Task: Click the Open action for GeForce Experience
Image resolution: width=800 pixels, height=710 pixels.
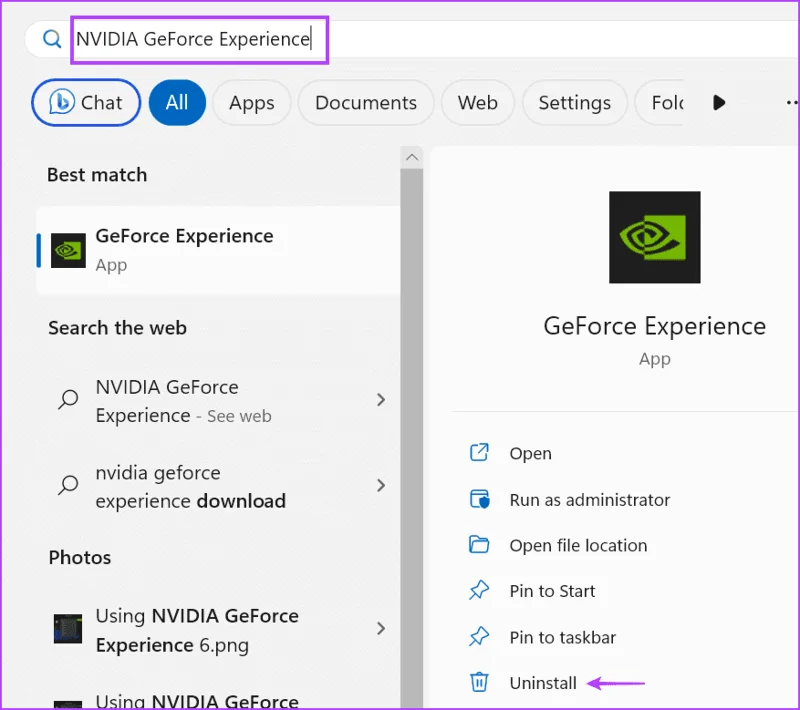Action: [531, 453]
